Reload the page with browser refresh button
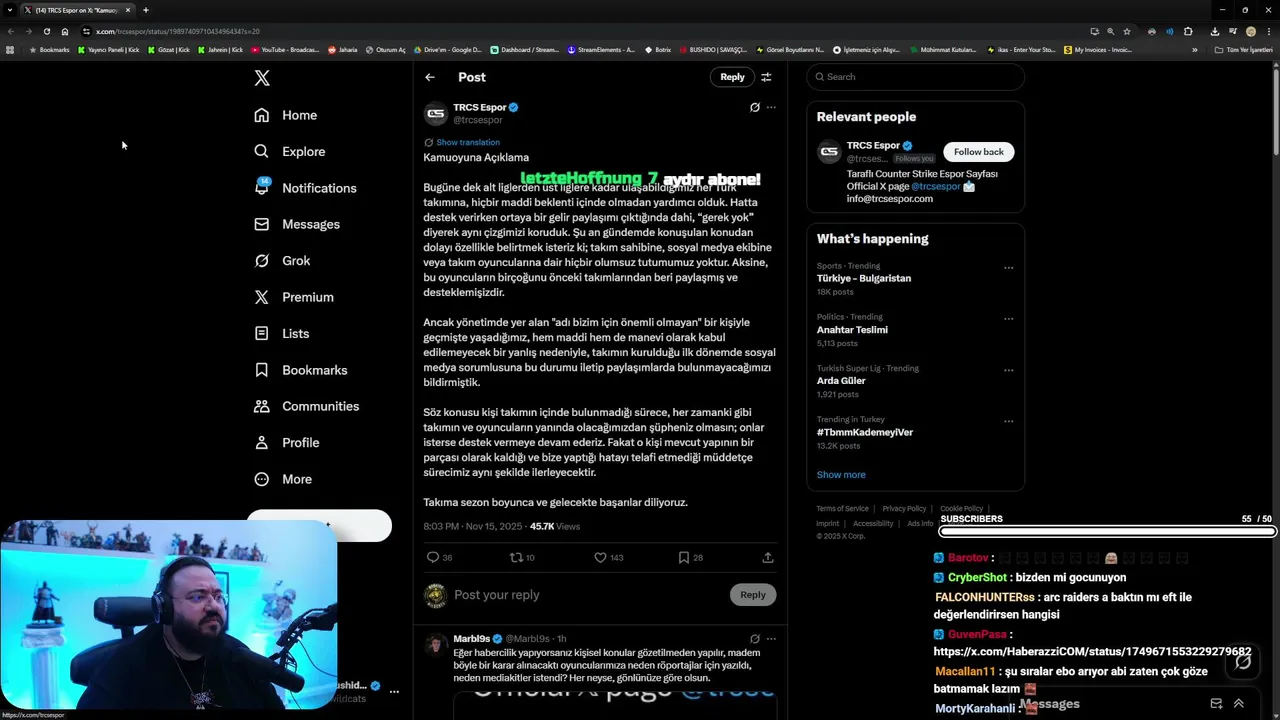The height and width of the screenshot is (720, 1280). pyautogui.click(x=47, y=31)
